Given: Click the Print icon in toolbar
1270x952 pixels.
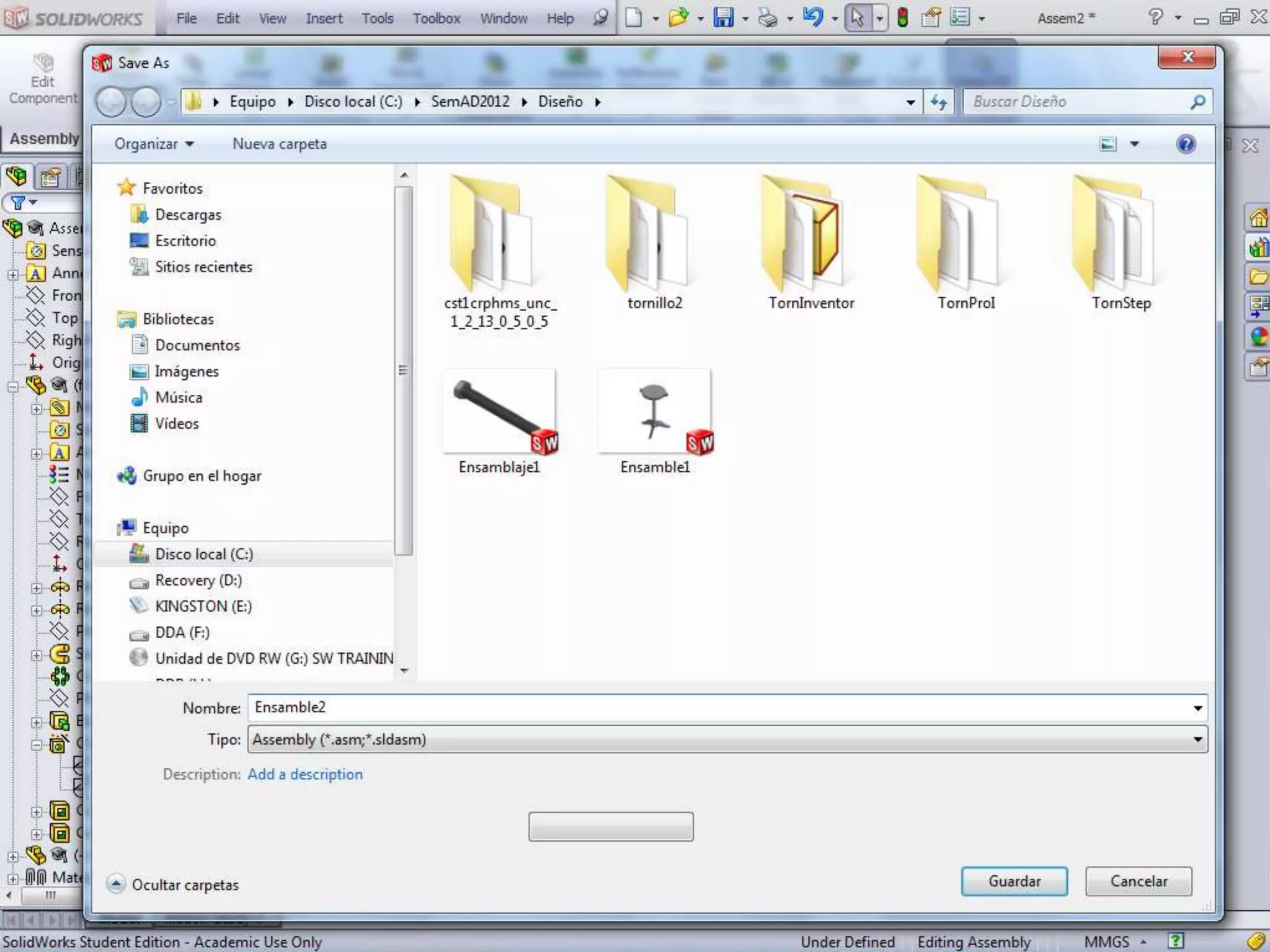Looking at the screenshot, I should (768, 17).
